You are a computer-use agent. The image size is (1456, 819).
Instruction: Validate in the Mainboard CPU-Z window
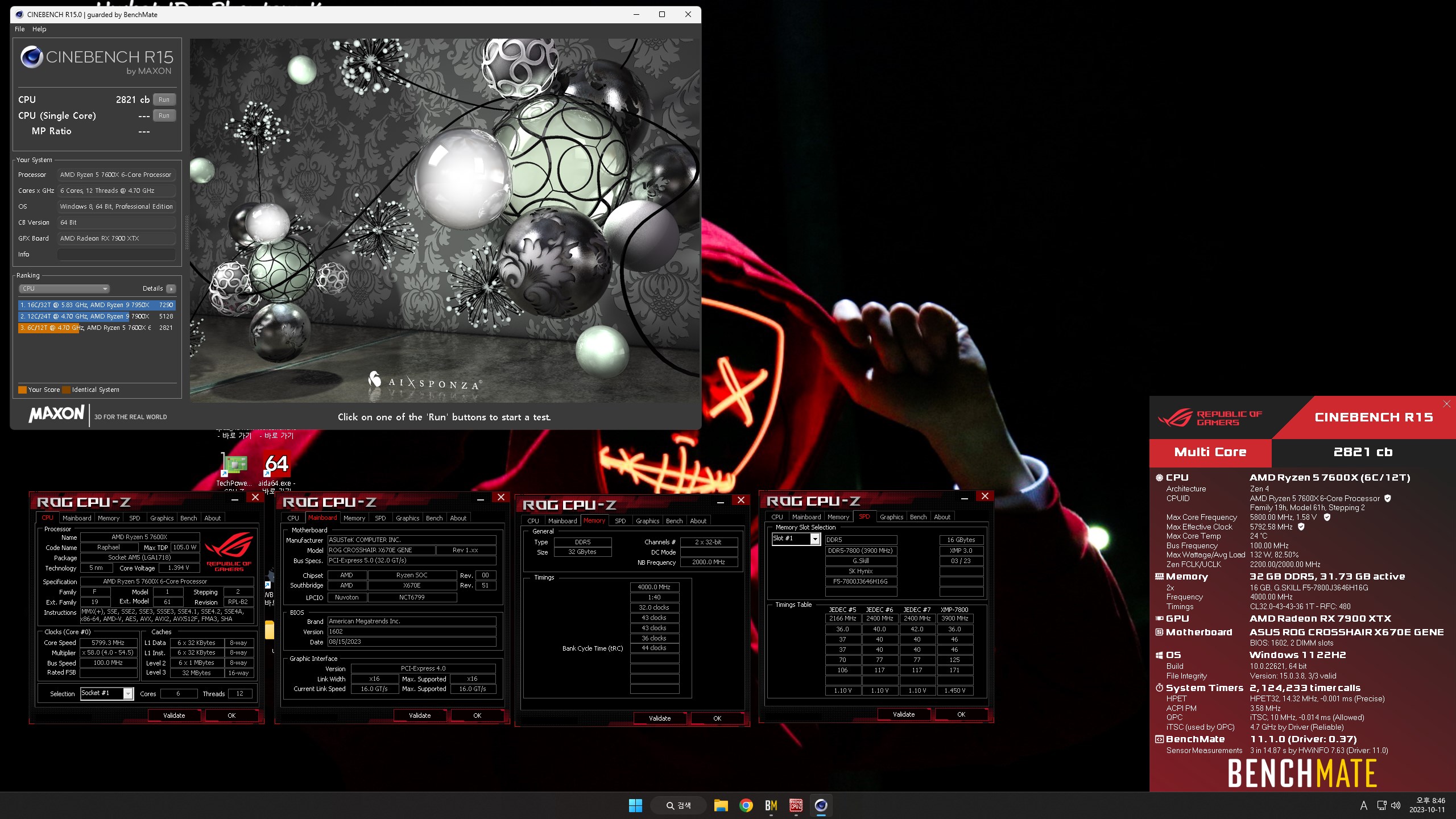(x=420, y=715)
